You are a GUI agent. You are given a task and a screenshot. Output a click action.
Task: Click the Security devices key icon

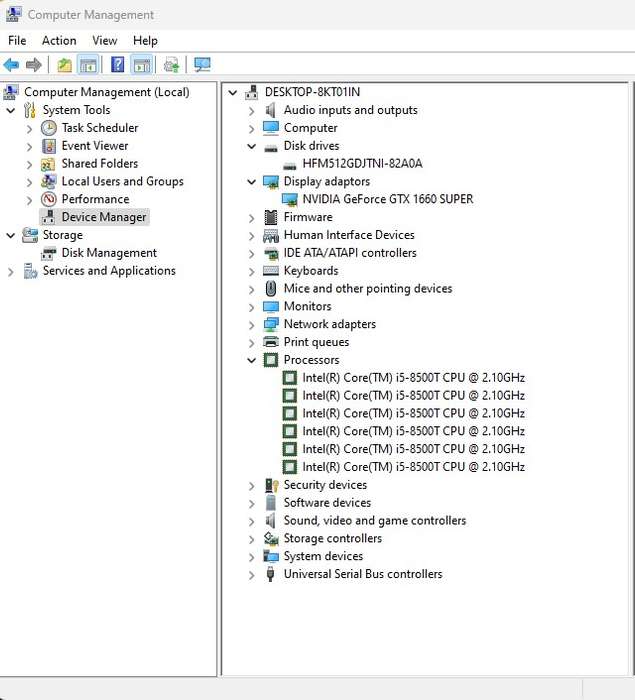(x=272, y=485)
